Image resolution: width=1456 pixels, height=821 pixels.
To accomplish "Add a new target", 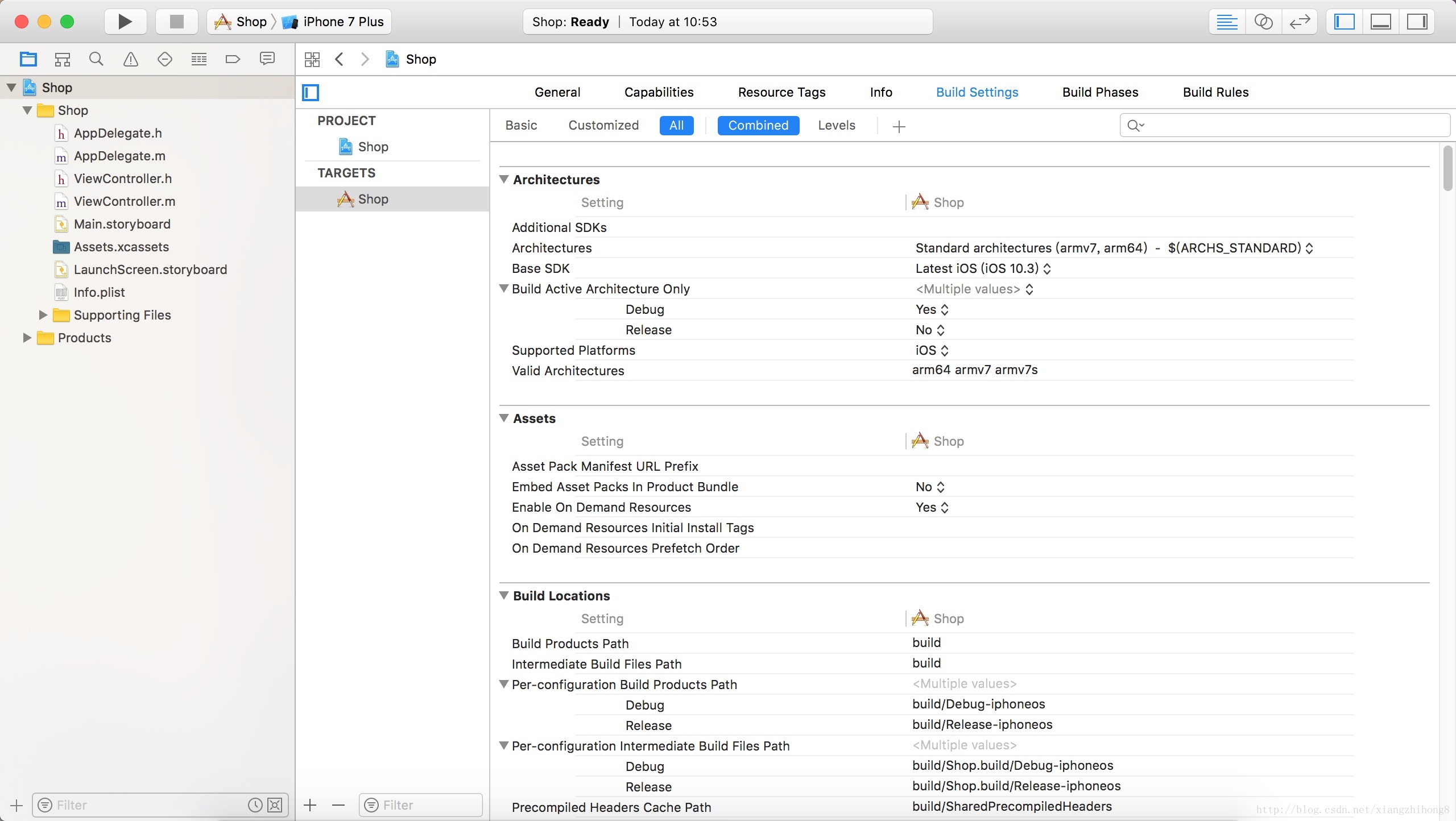I will pyautogui.click(x=310, y=805).
